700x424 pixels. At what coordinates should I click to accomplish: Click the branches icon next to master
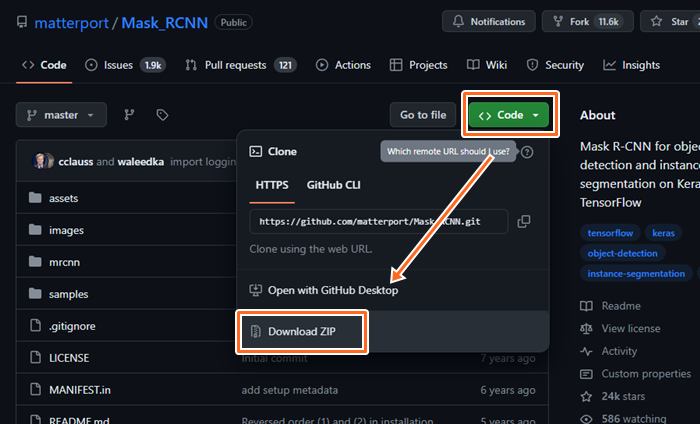129,115
